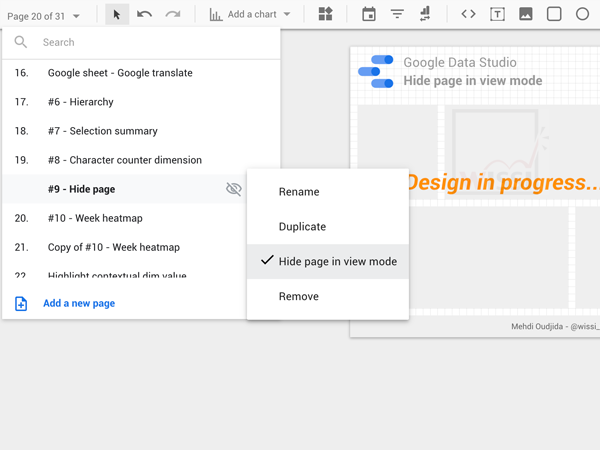Click the bar chart icon in toolbar
Image resolution: width=600 pixels, height=450 pixels.
pos(216,15)
